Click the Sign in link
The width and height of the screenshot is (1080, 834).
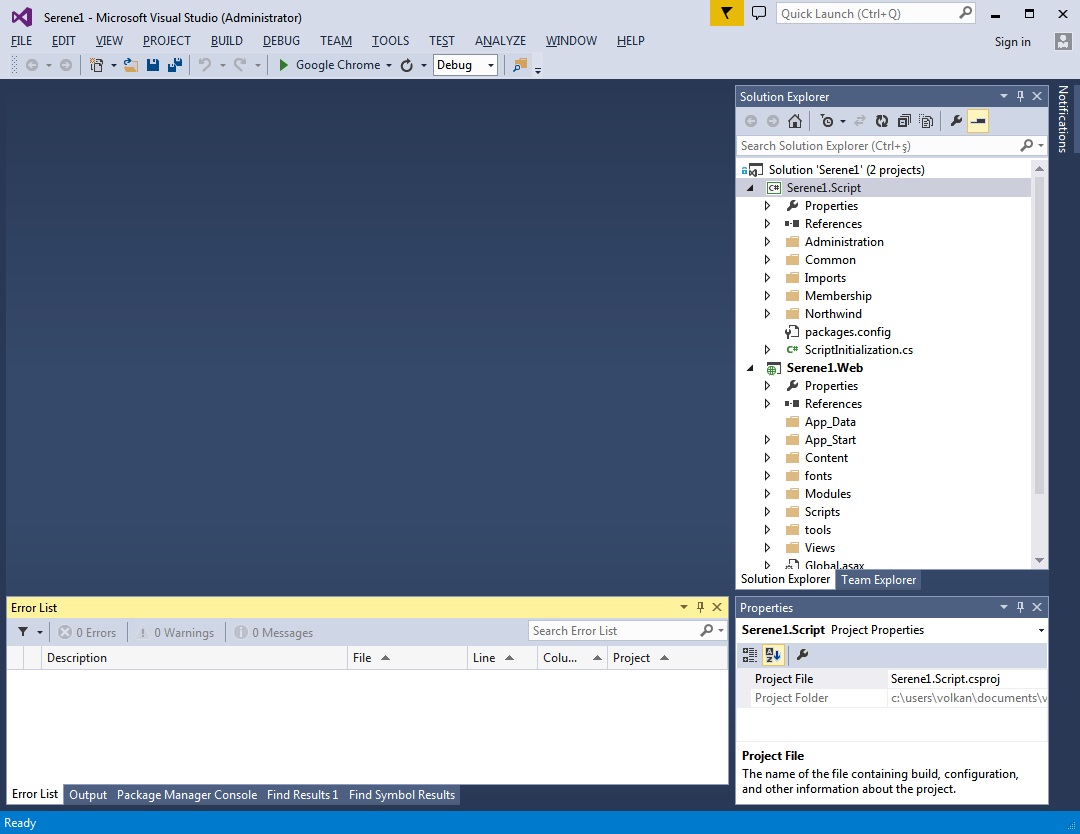(x=1012, y=42)
